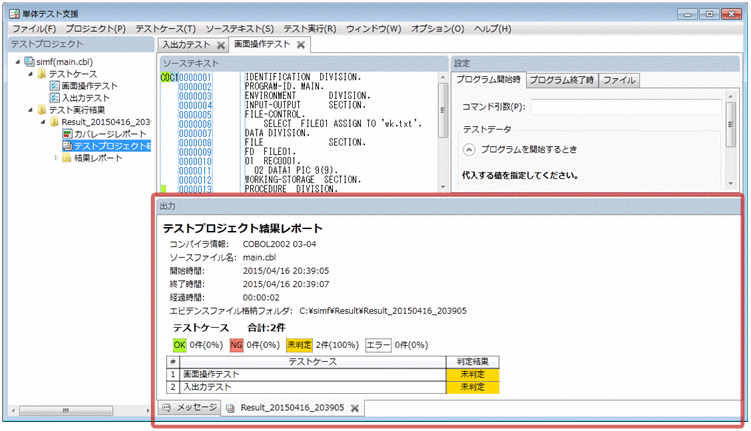The height and width of the screenshot is (431, 751).
Task: Click 未判定 result cell for 入出力テスト
Action: pyautogui.click(x=473, y=387)
